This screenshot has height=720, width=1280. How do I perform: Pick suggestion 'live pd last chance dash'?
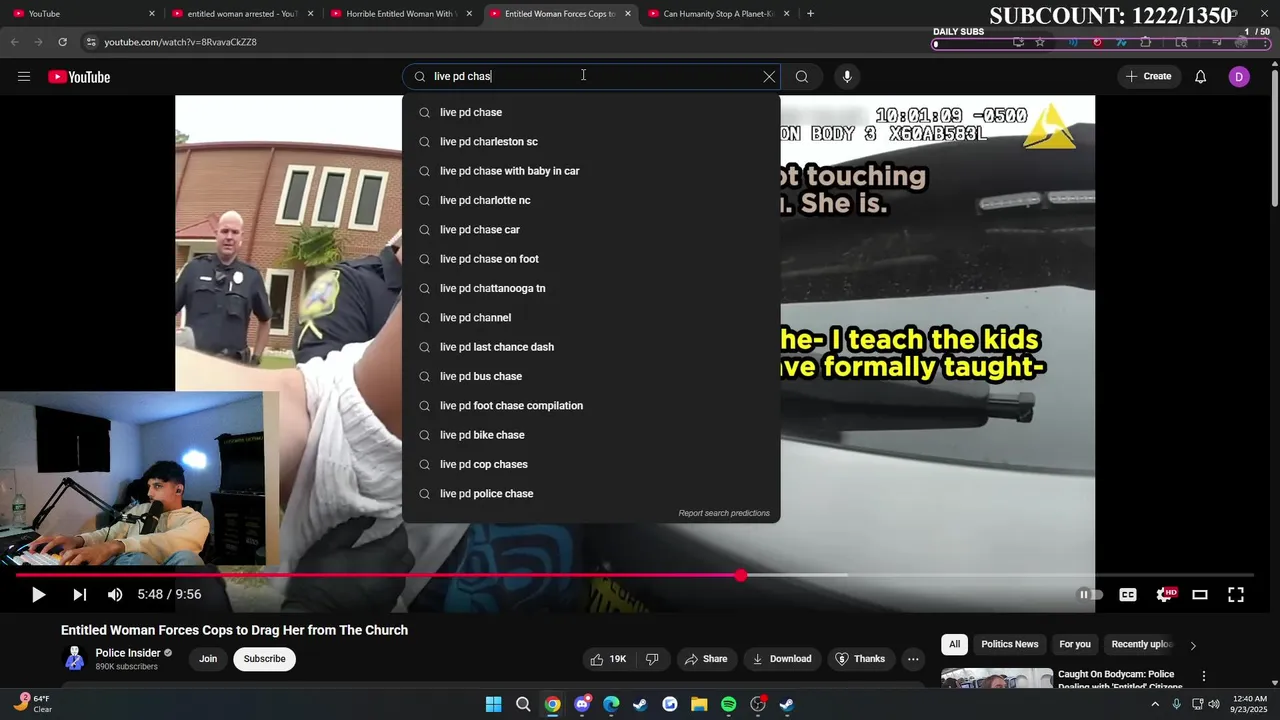591,347
